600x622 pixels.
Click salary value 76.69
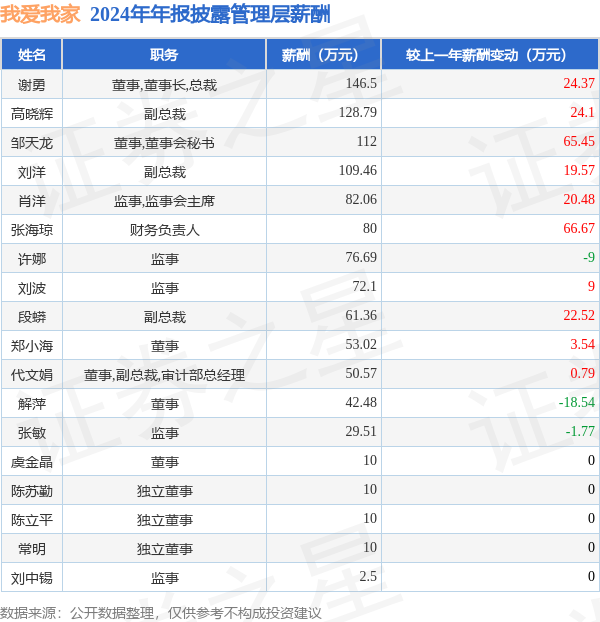click(x=361, y=257)
